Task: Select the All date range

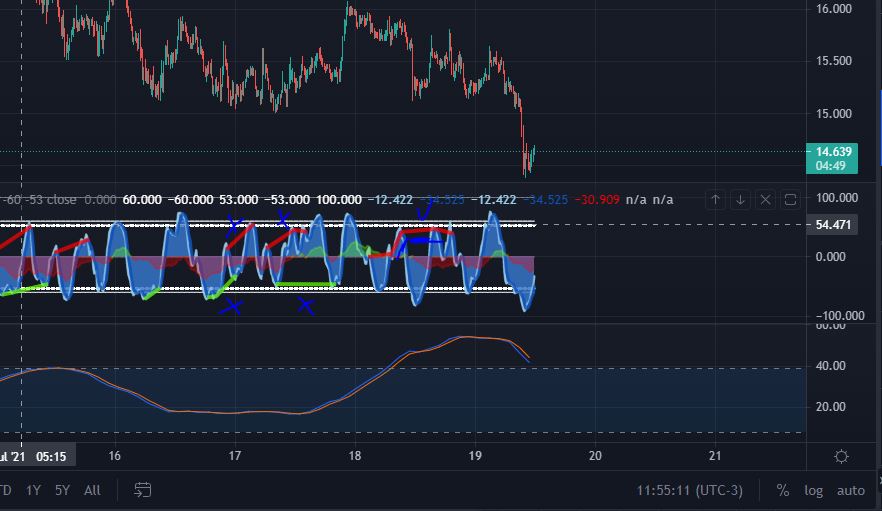Action: tap(92, 490)
